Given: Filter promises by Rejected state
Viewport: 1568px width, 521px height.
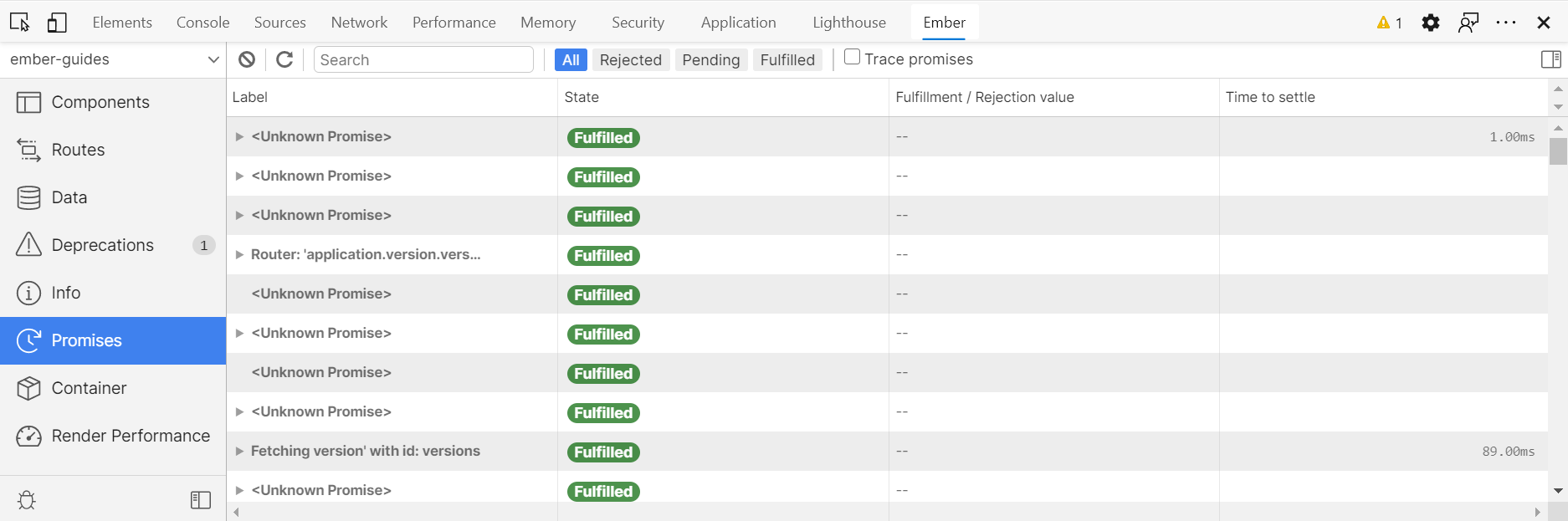Looking at the screenshot, I should (630, 60).
